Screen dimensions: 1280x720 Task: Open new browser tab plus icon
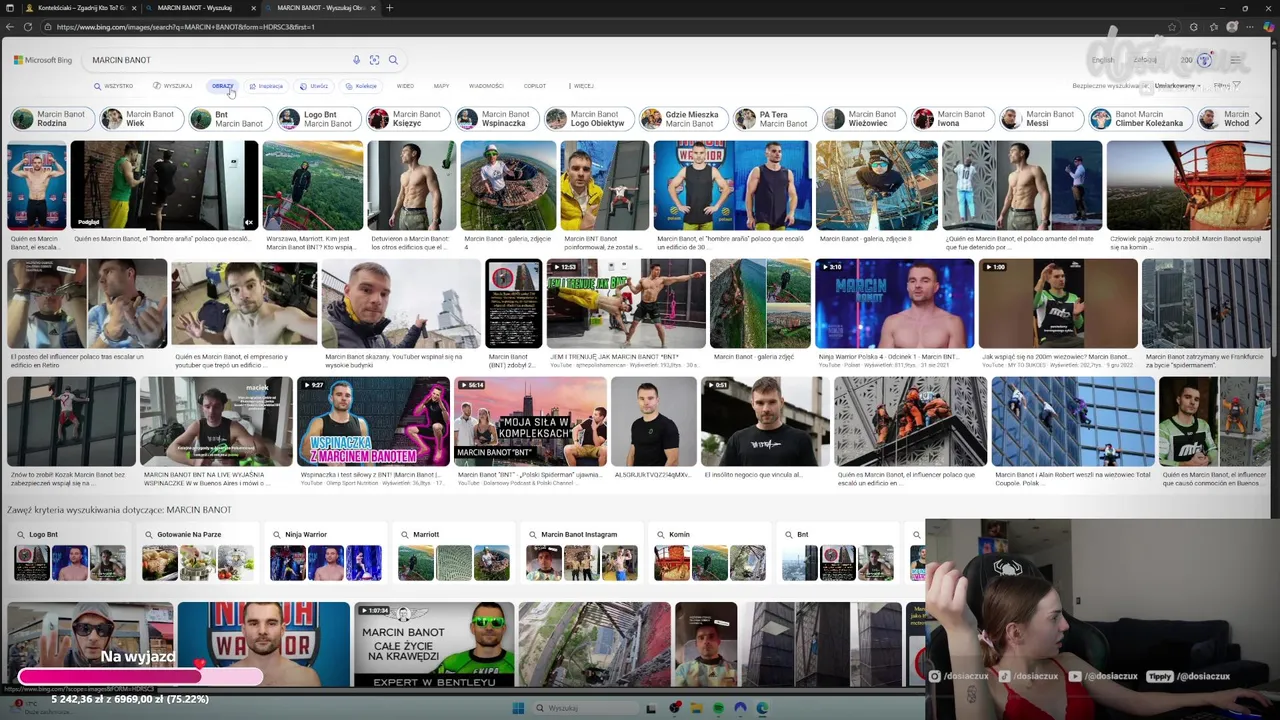pyautogui.click(x=389, y=8)
